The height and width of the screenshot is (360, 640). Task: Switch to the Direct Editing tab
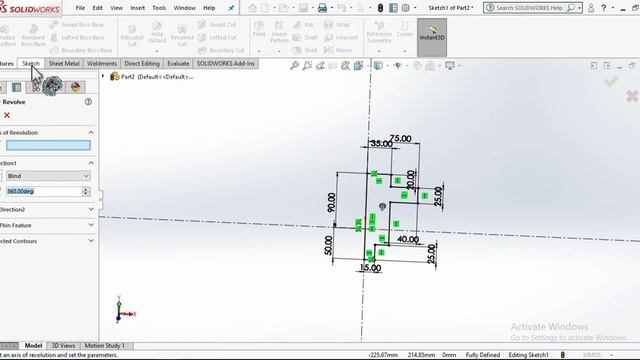coord(142,63)
